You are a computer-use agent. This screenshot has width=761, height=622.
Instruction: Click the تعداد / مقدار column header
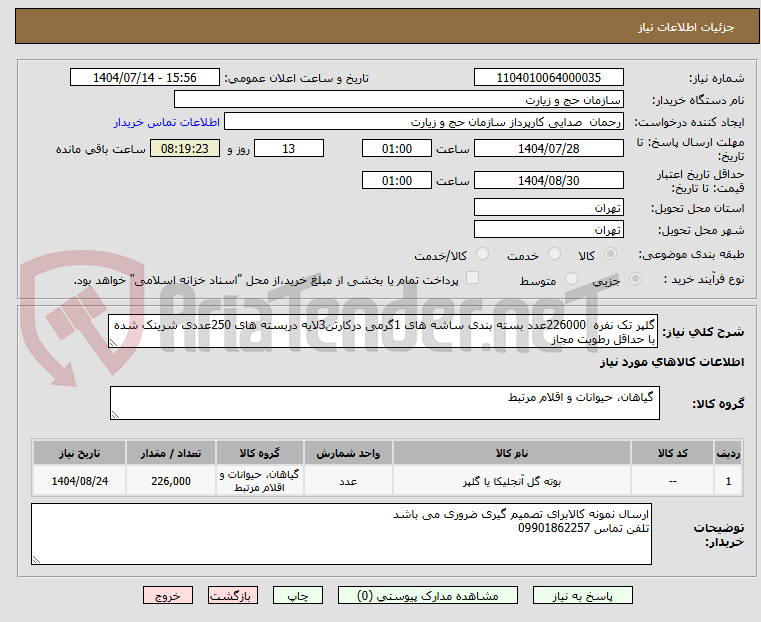click(x=170, y=453)
